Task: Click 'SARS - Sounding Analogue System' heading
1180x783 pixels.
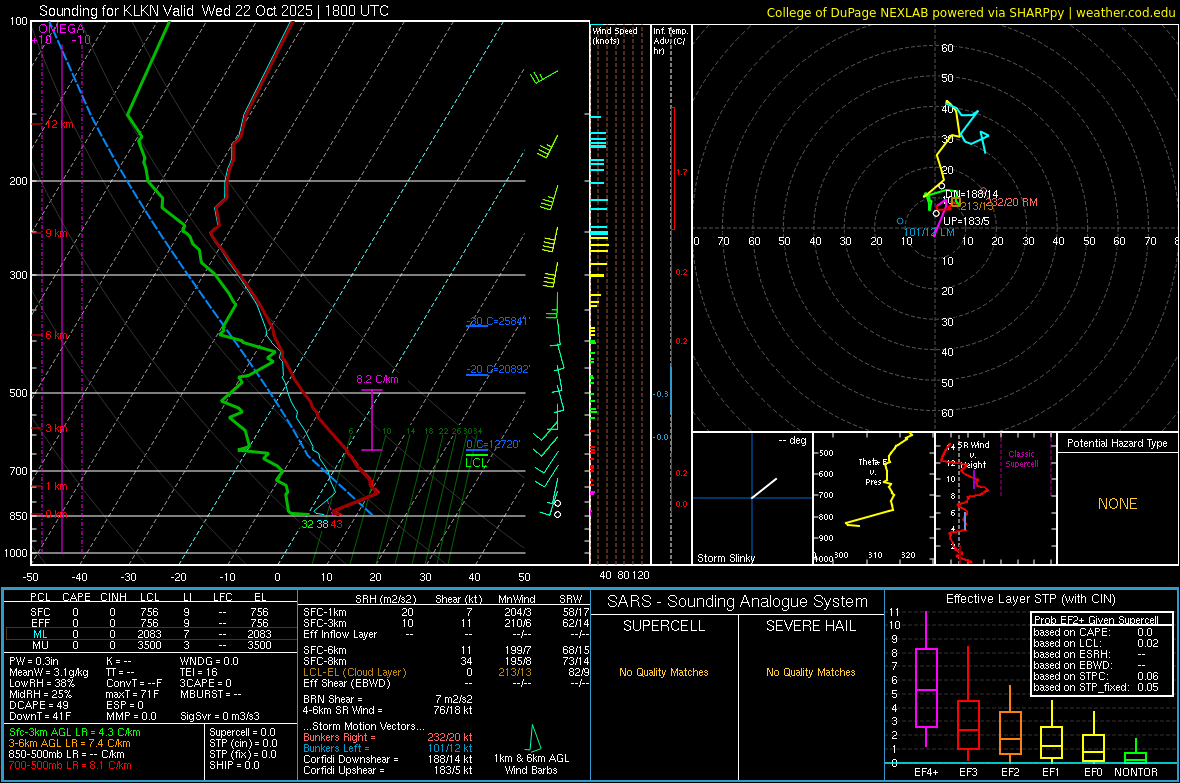Action: point(737,602)
